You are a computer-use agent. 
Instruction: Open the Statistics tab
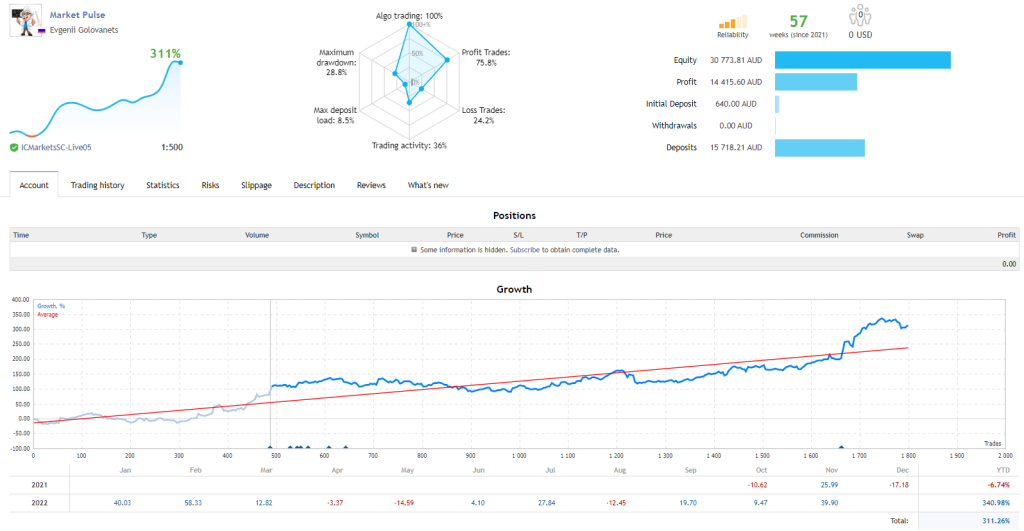point(163,185)
